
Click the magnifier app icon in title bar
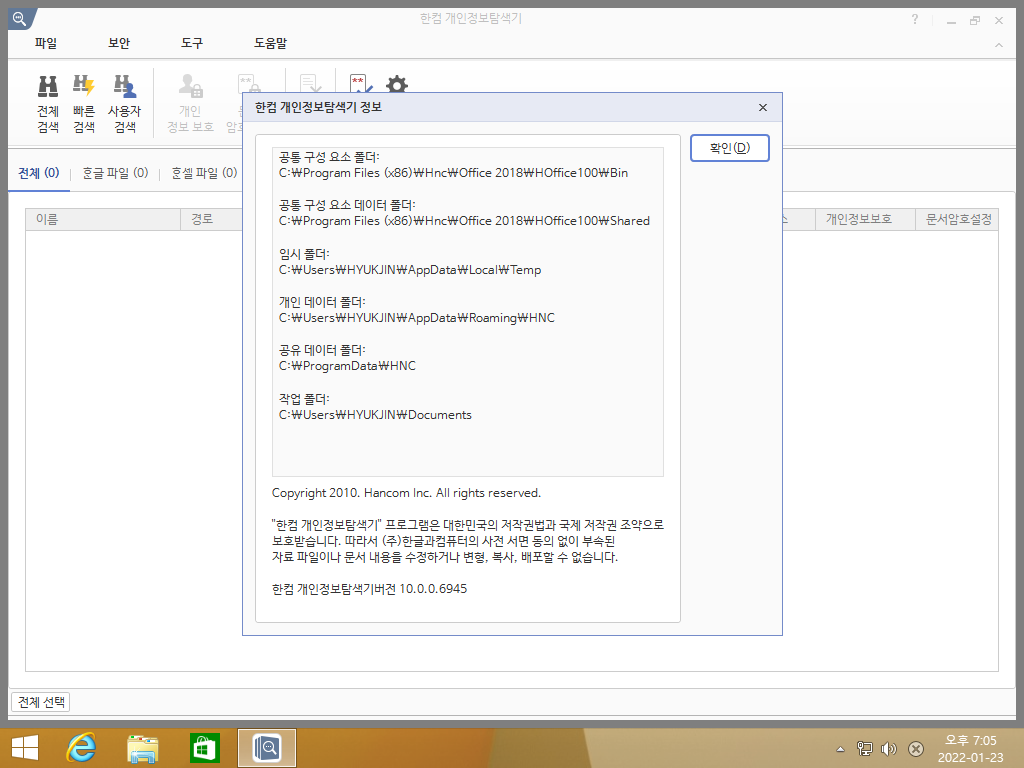tap(20, 19)
